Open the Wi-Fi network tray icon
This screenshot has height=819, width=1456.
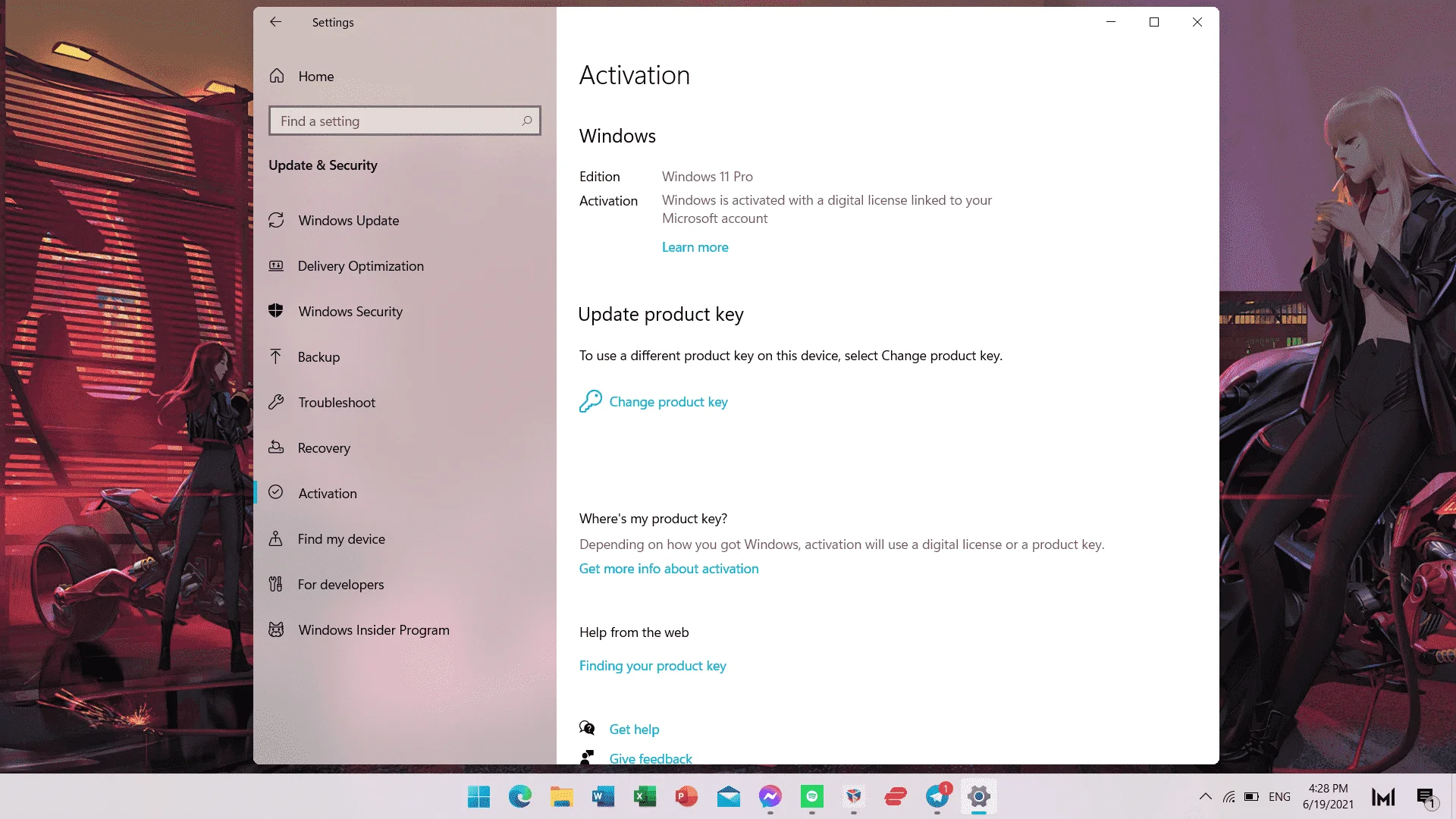[1228, 796]
